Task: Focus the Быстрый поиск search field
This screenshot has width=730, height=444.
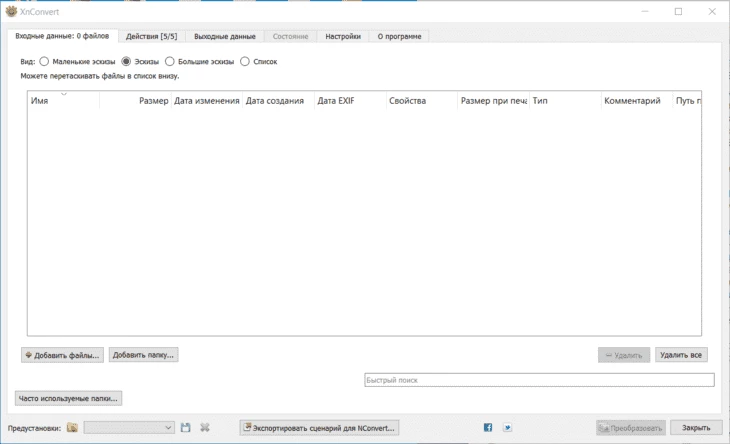Action: click(x=539, y=380)
